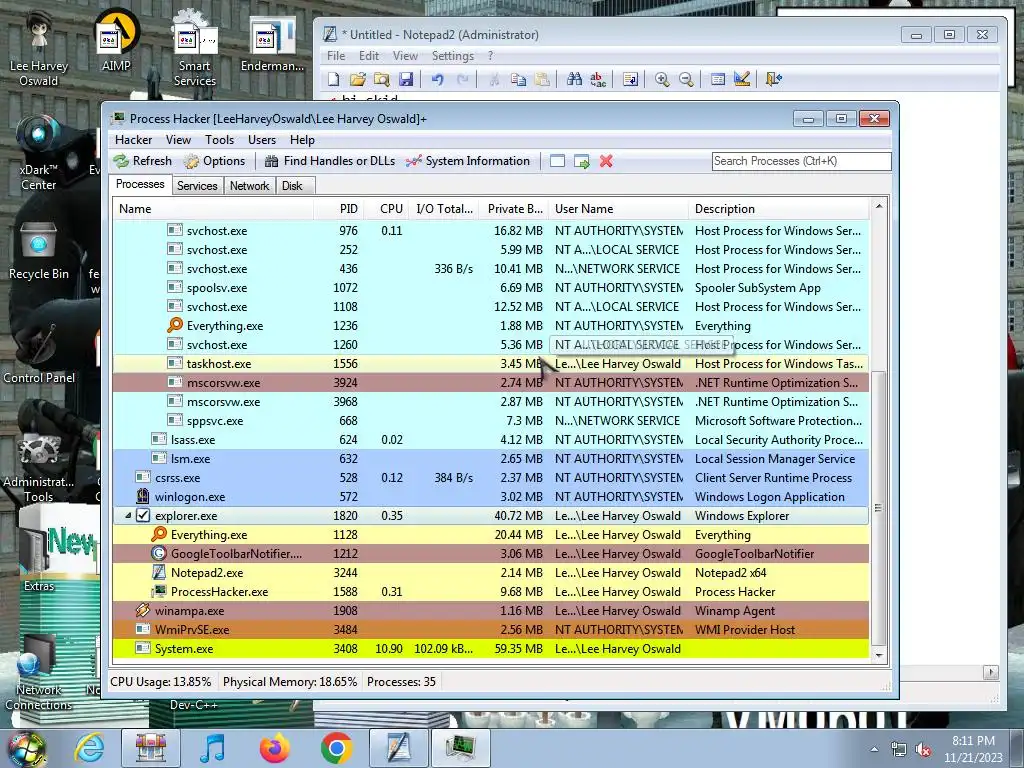Sort by the User Name column header

click(618, 209)
